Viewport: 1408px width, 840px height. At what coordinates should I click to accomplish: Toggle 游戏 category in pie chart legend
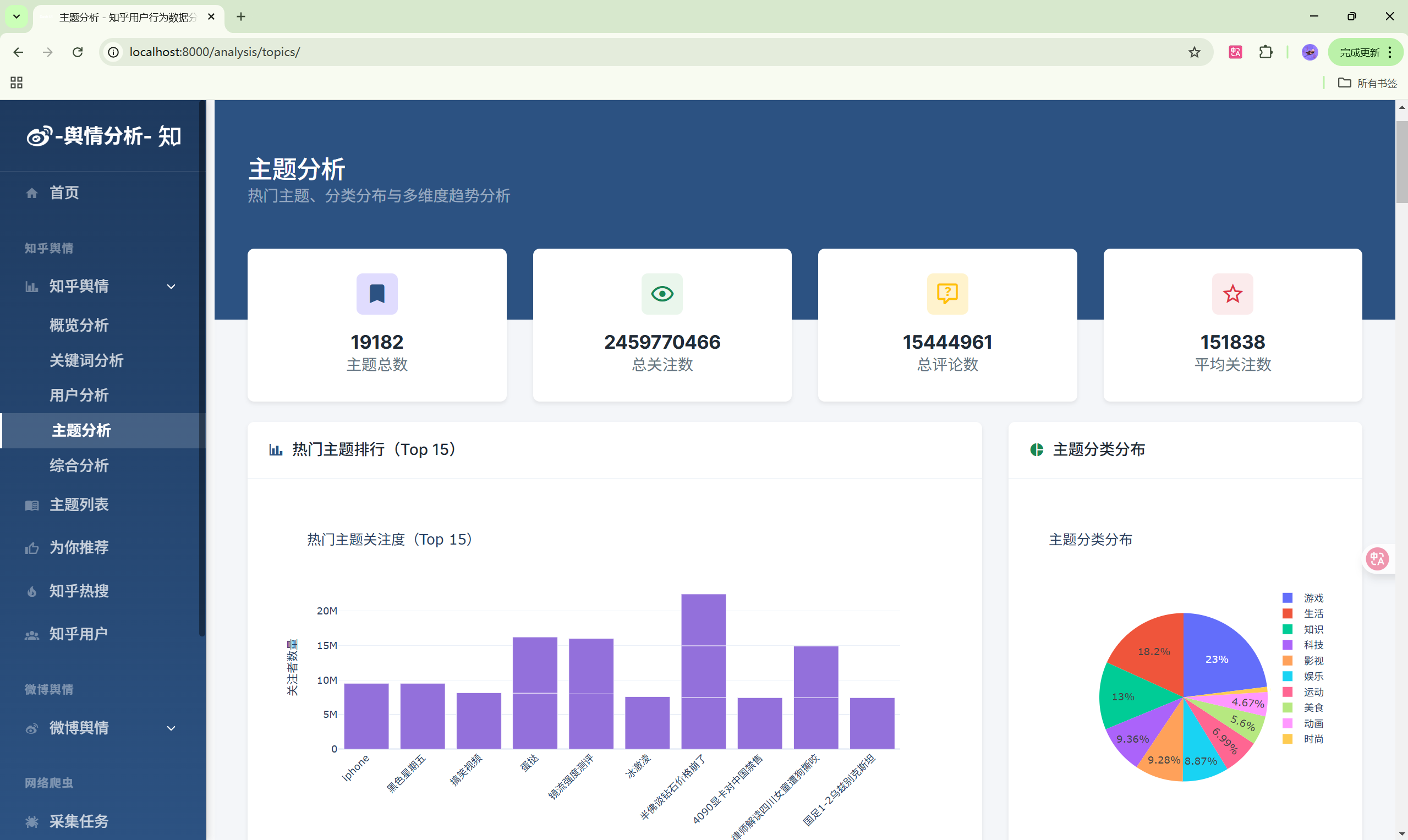click(1312, 598)
